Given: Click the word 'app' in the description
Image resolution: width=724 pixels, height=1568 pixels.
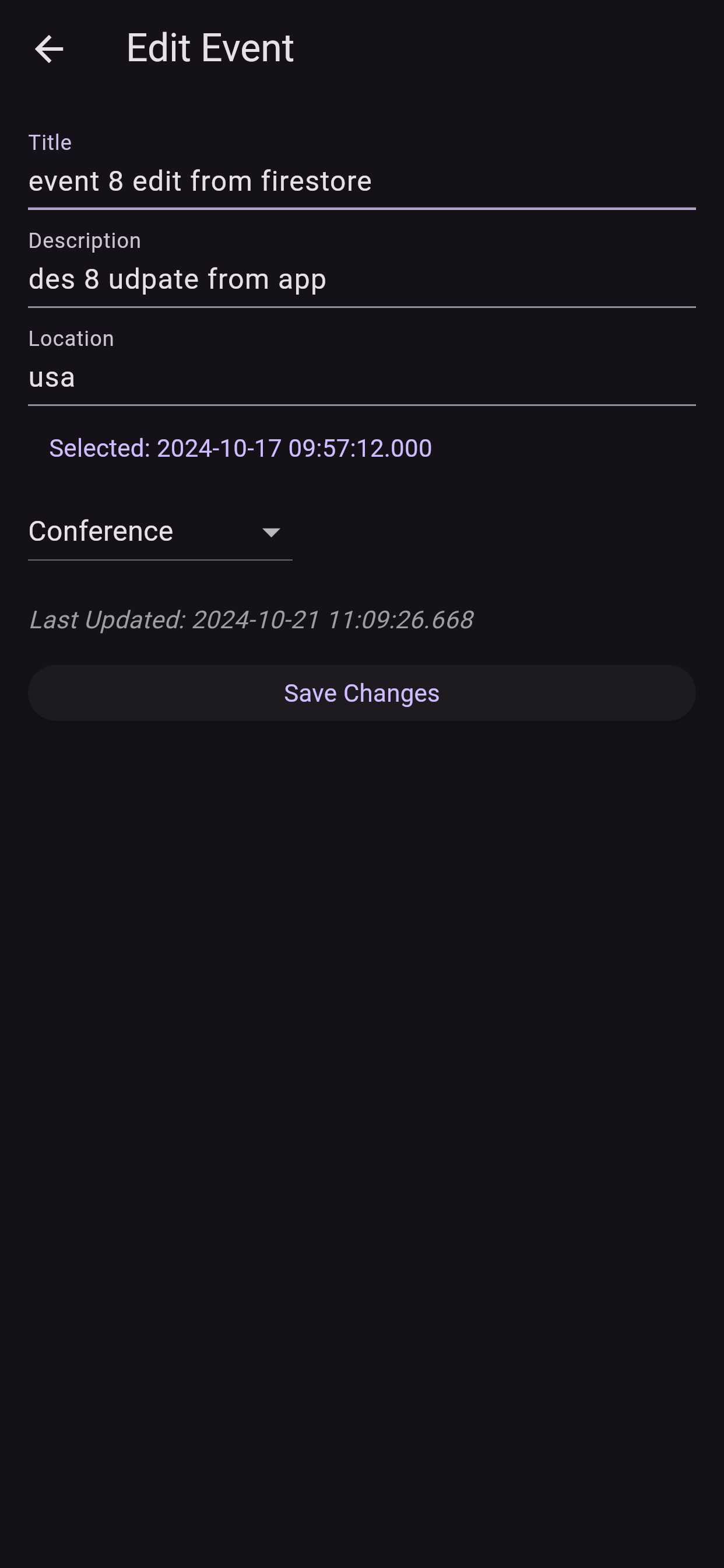Looking at the screenshot, I should click(302, 279).
